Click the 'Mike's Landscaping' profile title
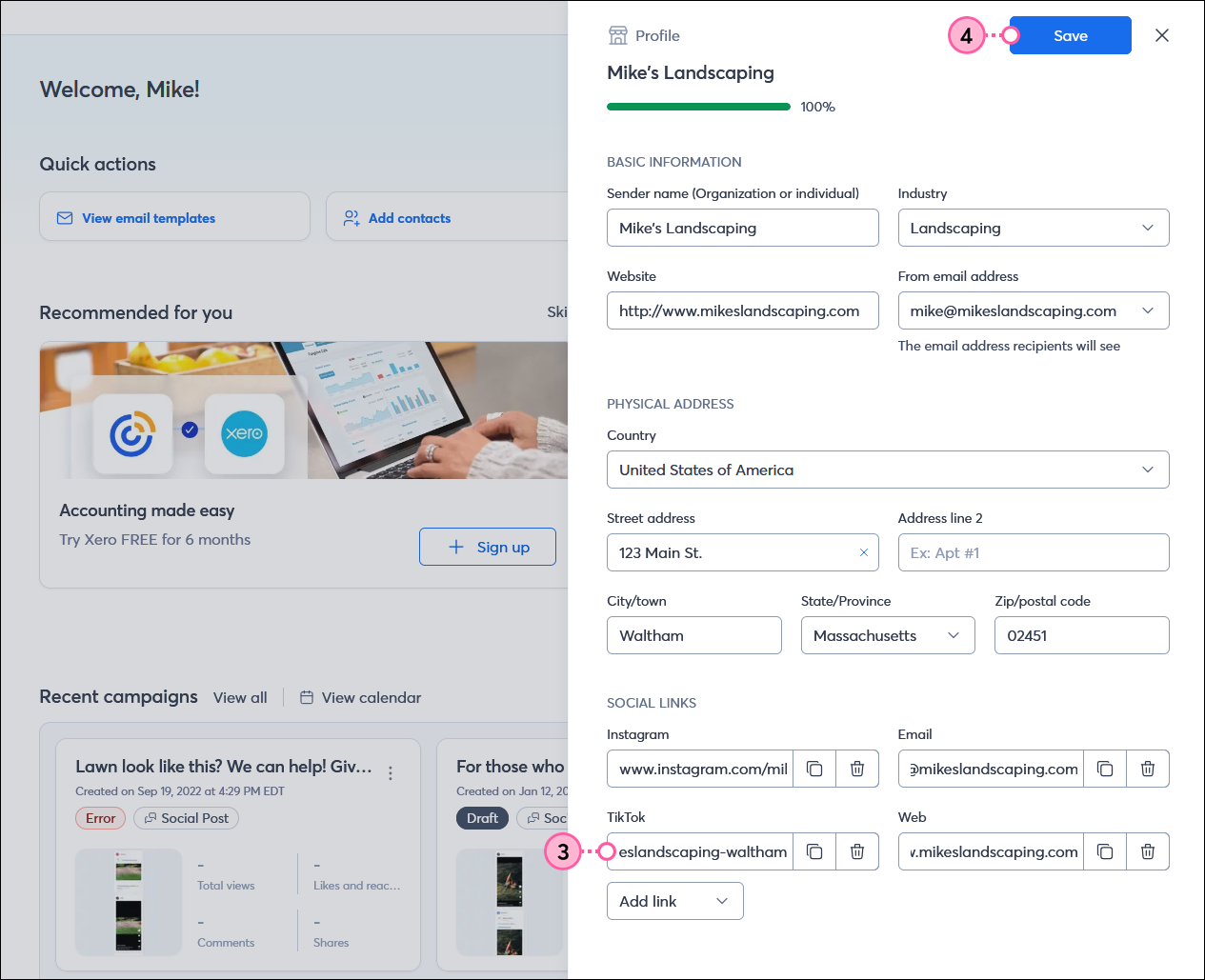The width and height of the screenshot is (1205, 980). [x=691, y=72]
